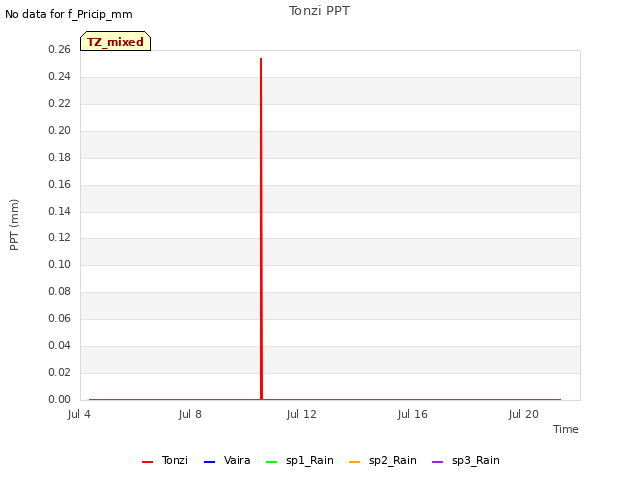Toggle the Tonzi series in legend
Image resolution: width=640 pixels, height=480 pixels.
[x=164, y=460]
